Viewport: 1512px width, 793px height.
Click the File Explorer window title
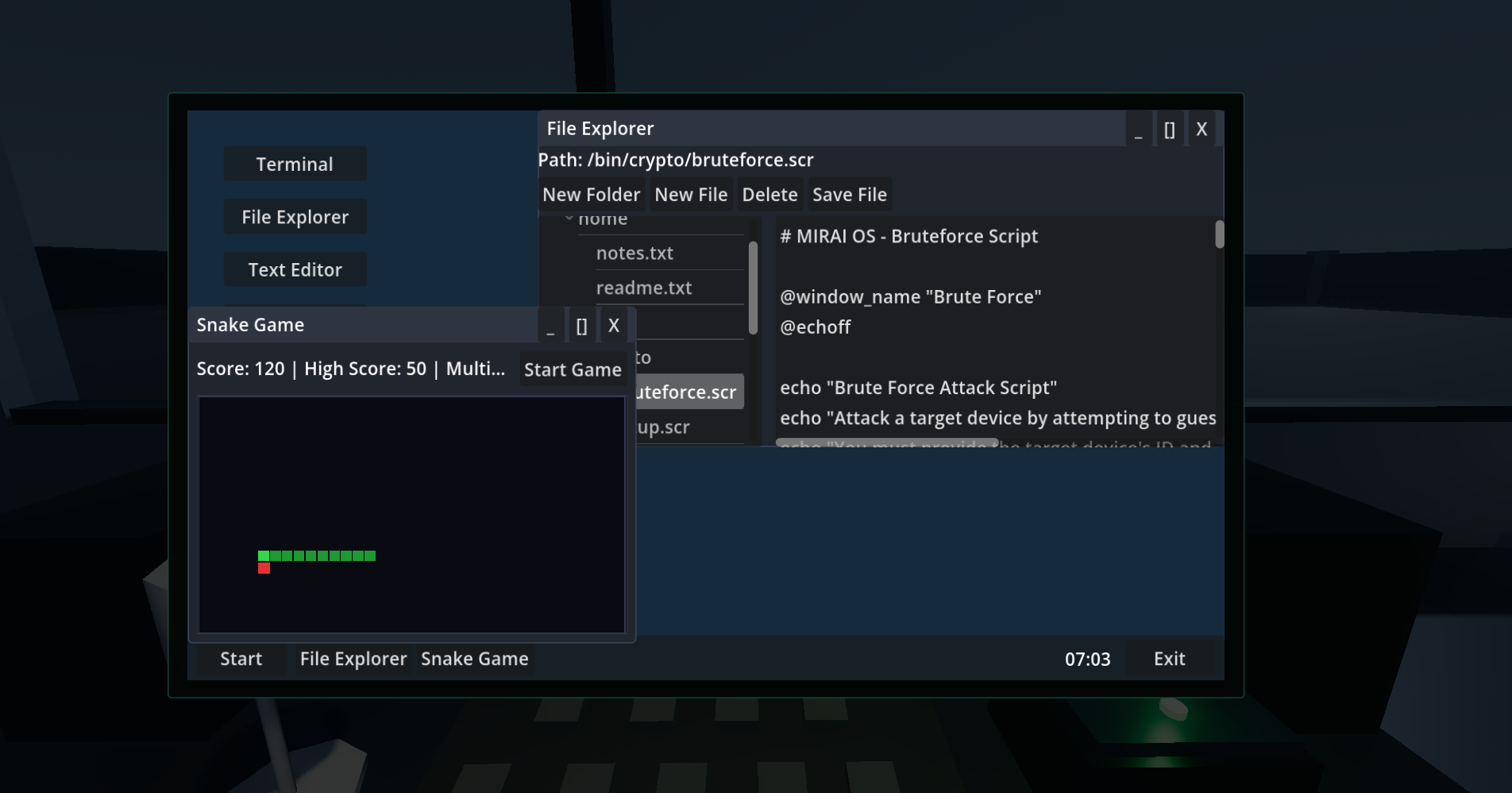600,129
